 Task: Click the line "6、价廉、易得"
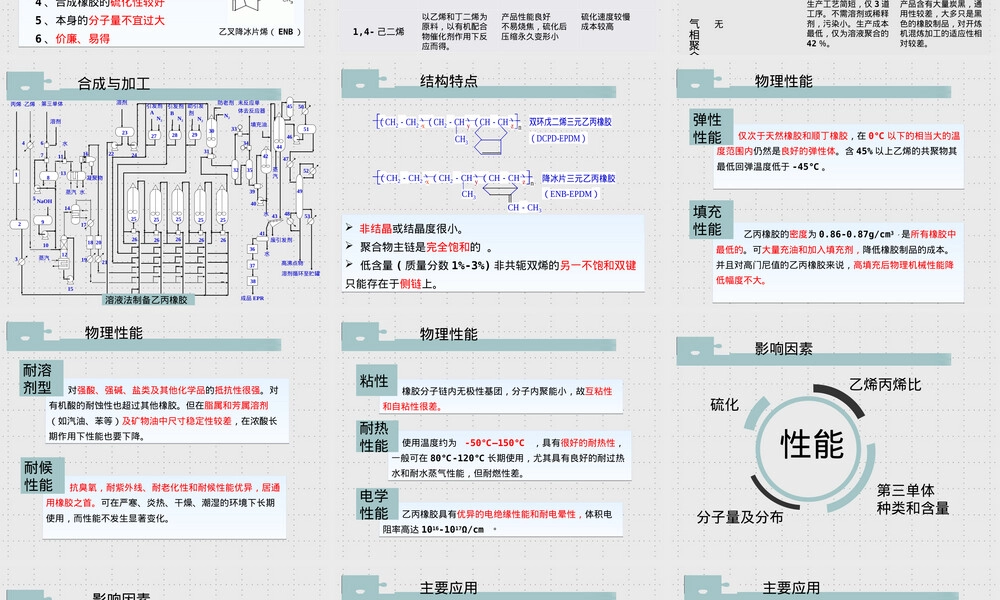pos(72,39)
